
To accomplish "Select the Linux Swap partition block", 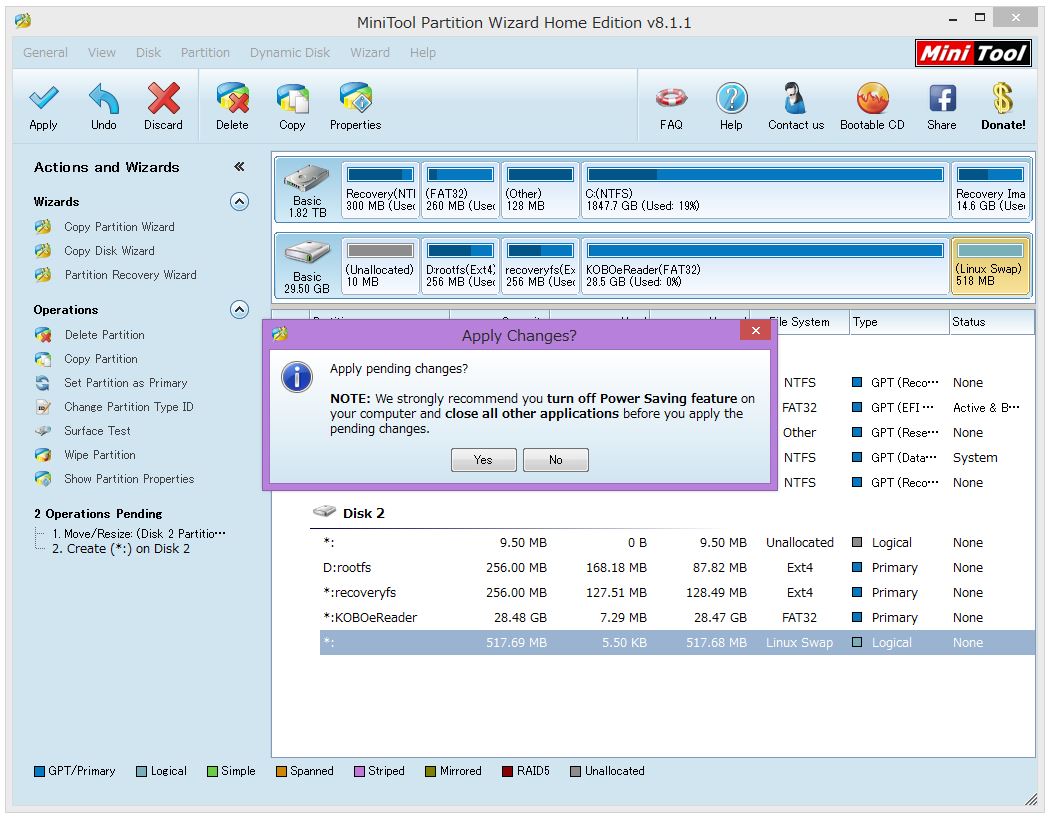I will click(x=991, y=266).
